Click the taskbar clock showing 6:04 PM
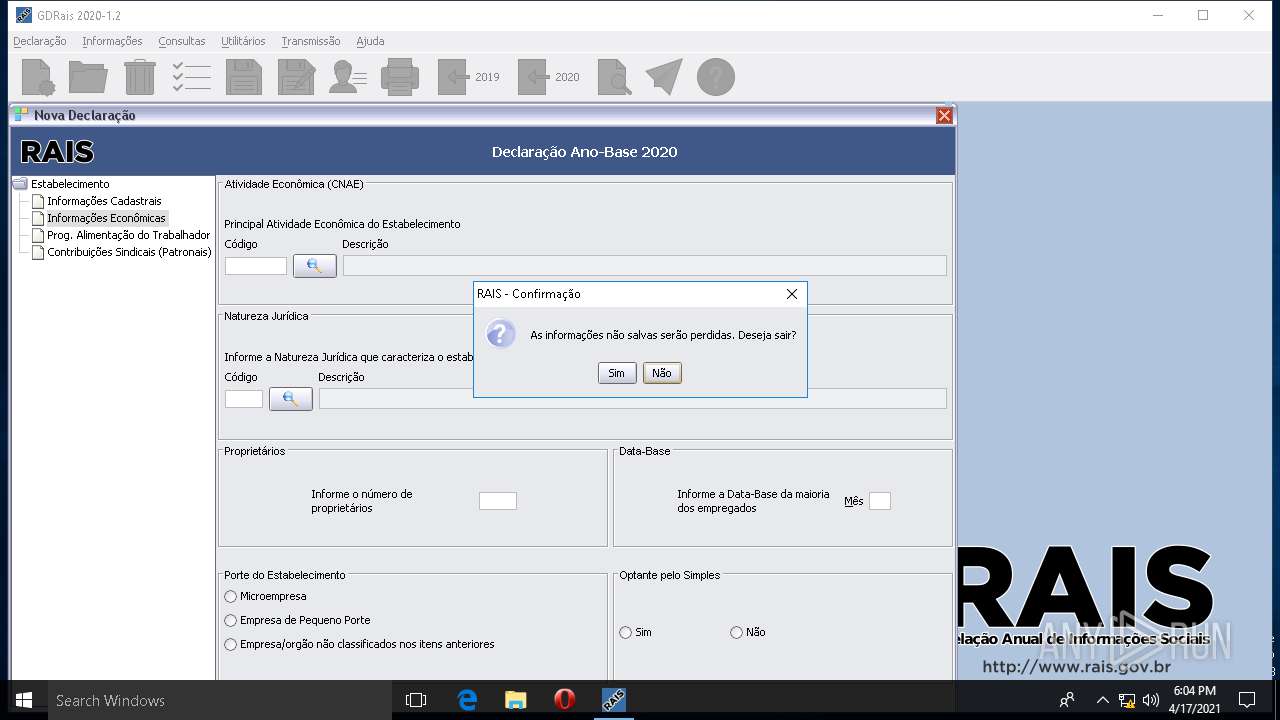Screen dimensions: 1280x720 [x=1195, y=700]
